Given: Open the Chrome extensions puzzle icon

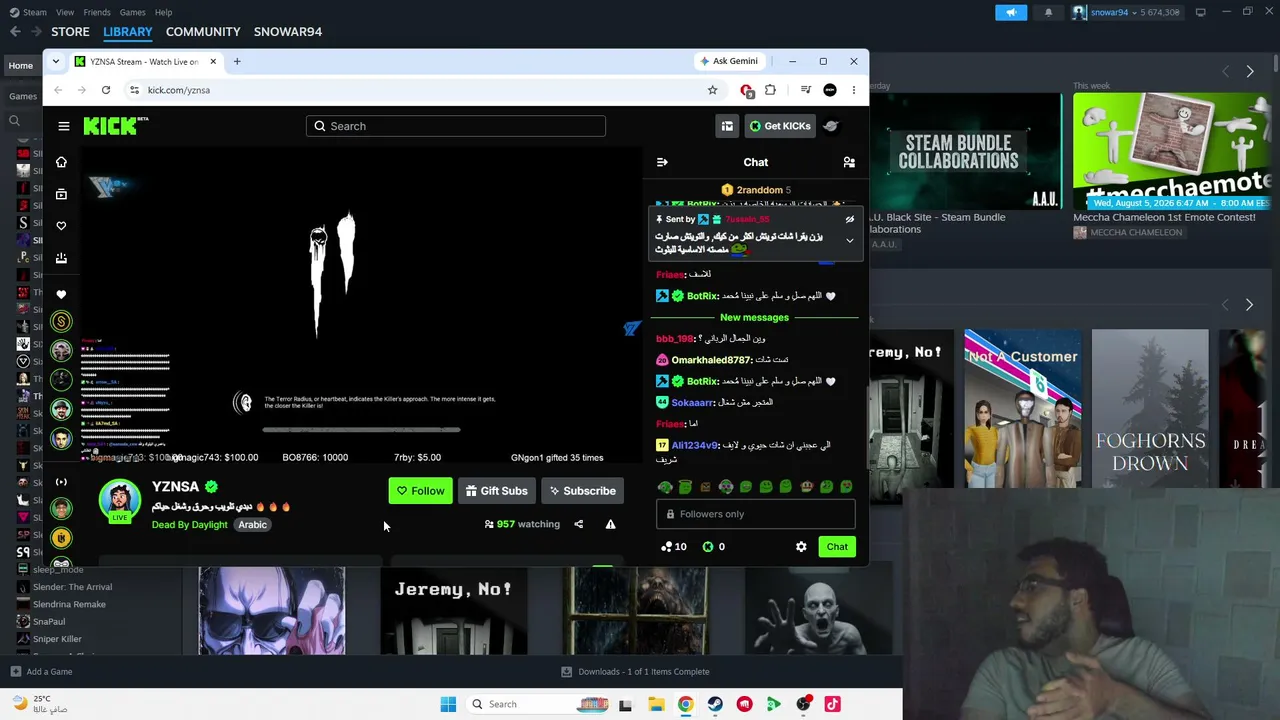Looking at the screenshot, I should (x=770, y=90).
